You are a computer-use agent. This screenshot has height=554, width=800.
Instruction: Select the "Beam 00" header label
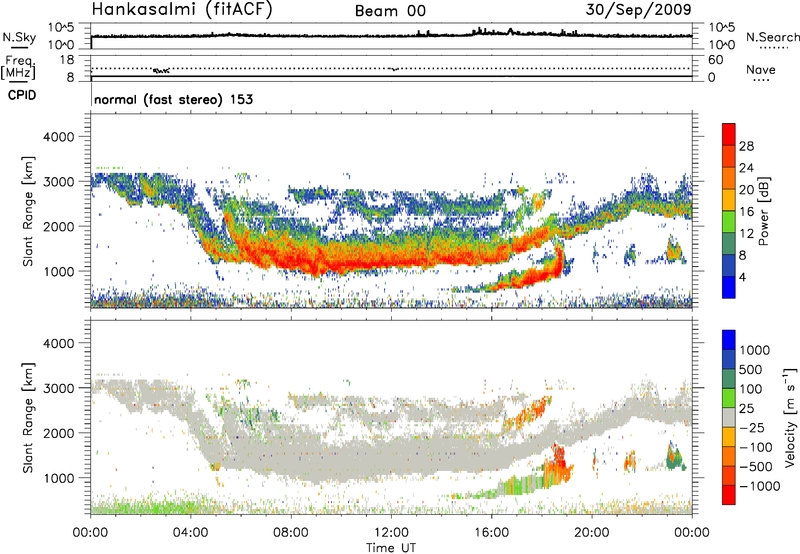[x=390, y=11]
